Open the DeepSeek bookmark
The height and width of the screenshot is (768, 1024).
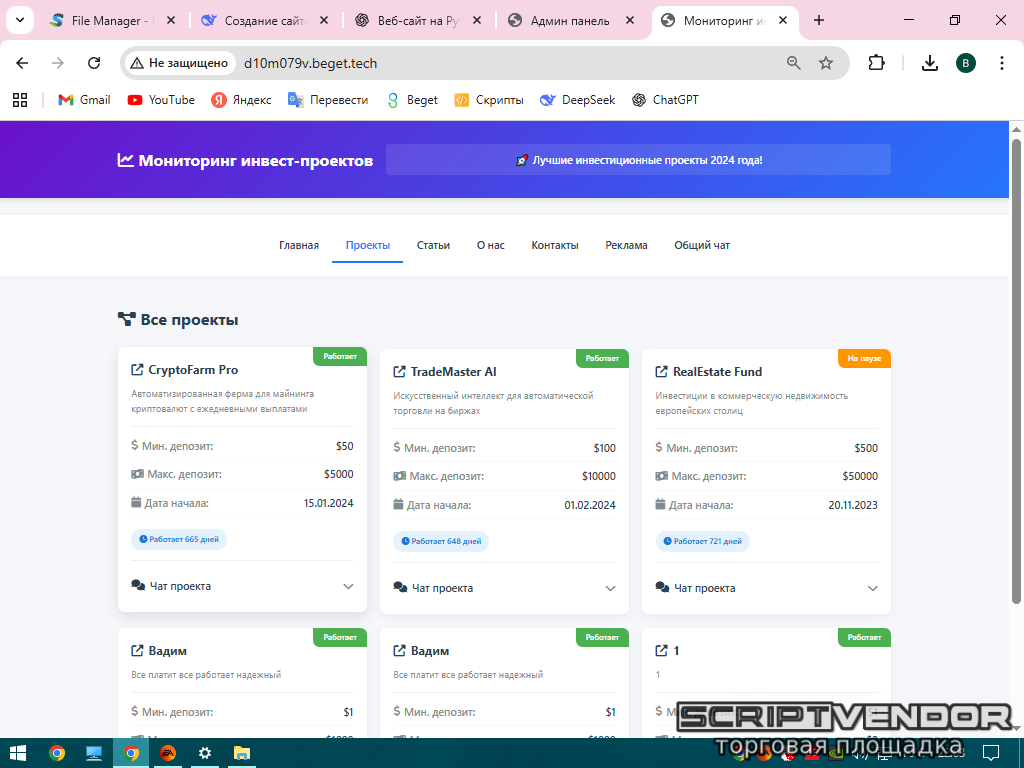(577, 100)
